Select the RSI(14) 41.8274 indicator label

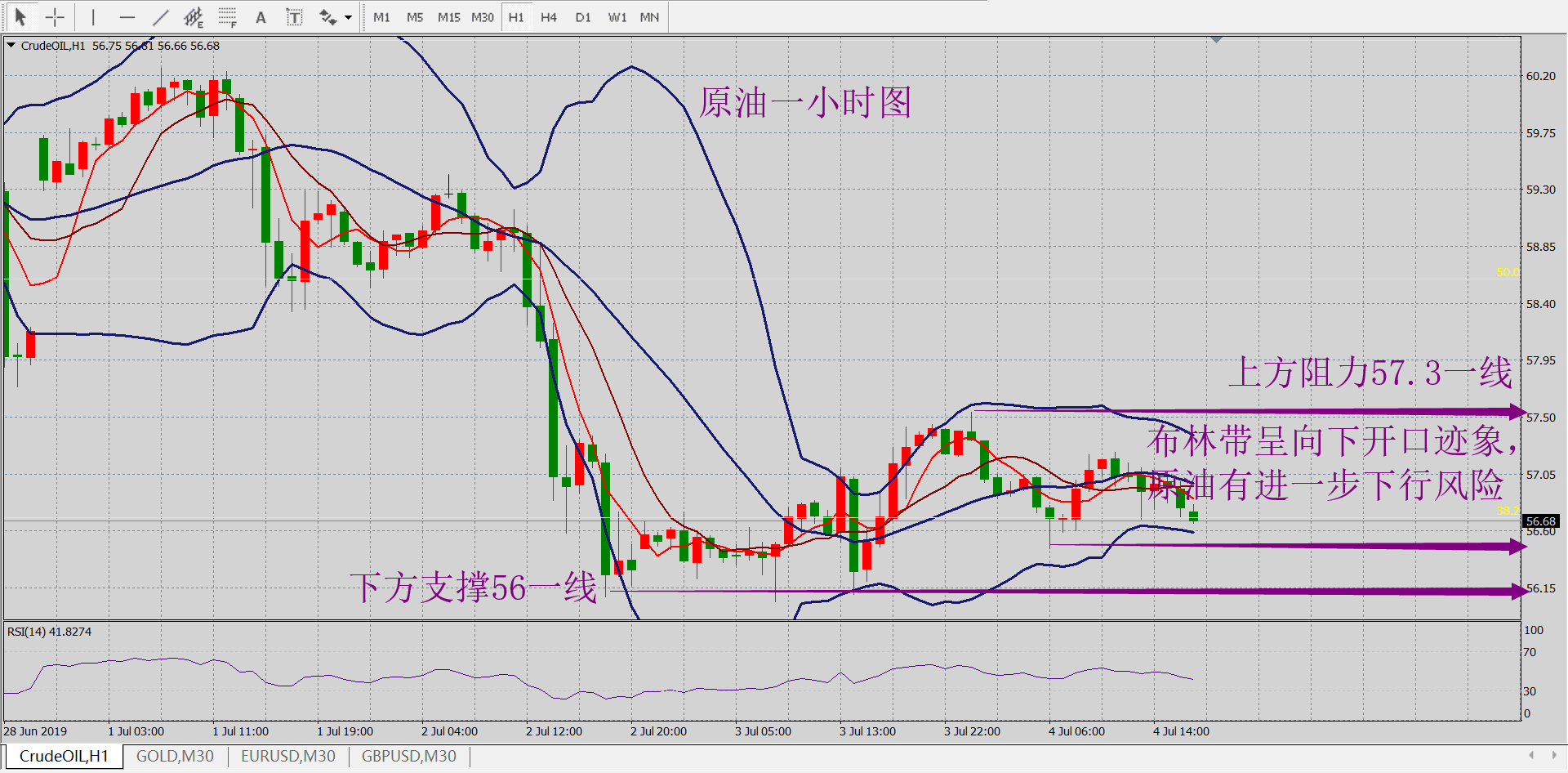49,632
